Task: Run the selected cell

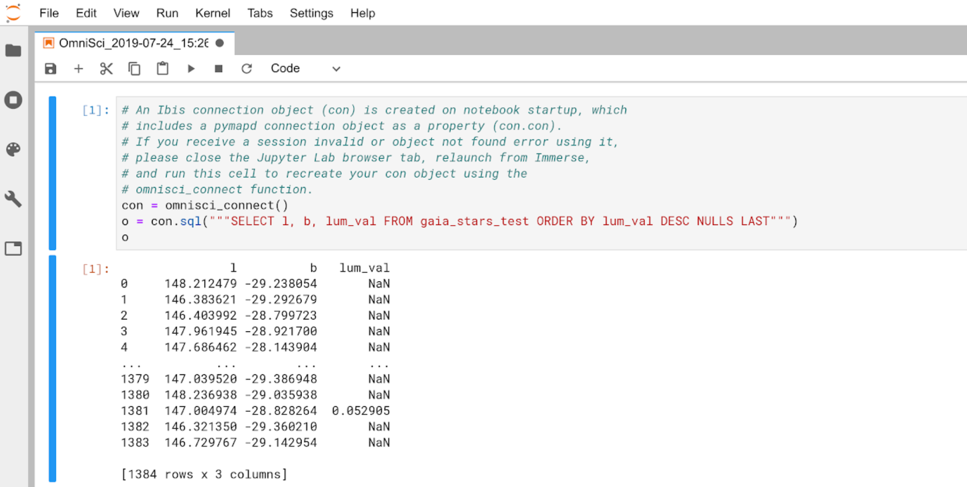Action: tap(191, 69)
